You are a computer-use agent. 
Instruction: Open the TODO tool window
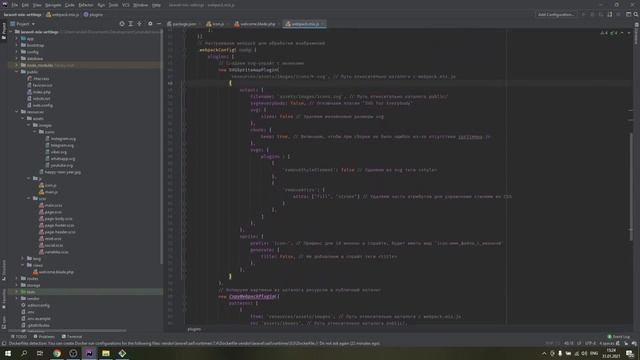[x=18, y=337]
